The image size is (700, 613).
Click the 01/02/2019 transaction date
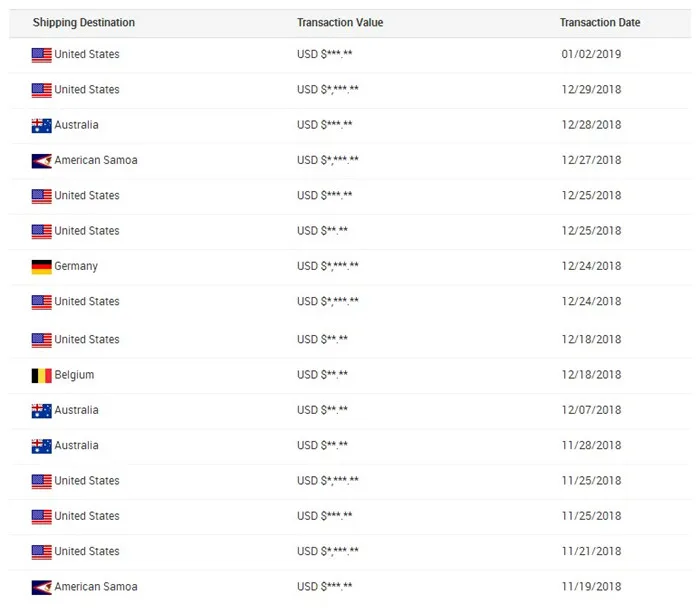click(x=591, y=54)
